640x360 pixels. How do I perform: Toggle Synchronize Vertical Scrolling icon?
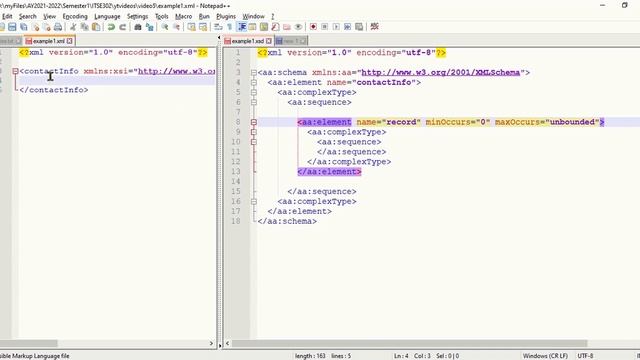pos(191,27)
